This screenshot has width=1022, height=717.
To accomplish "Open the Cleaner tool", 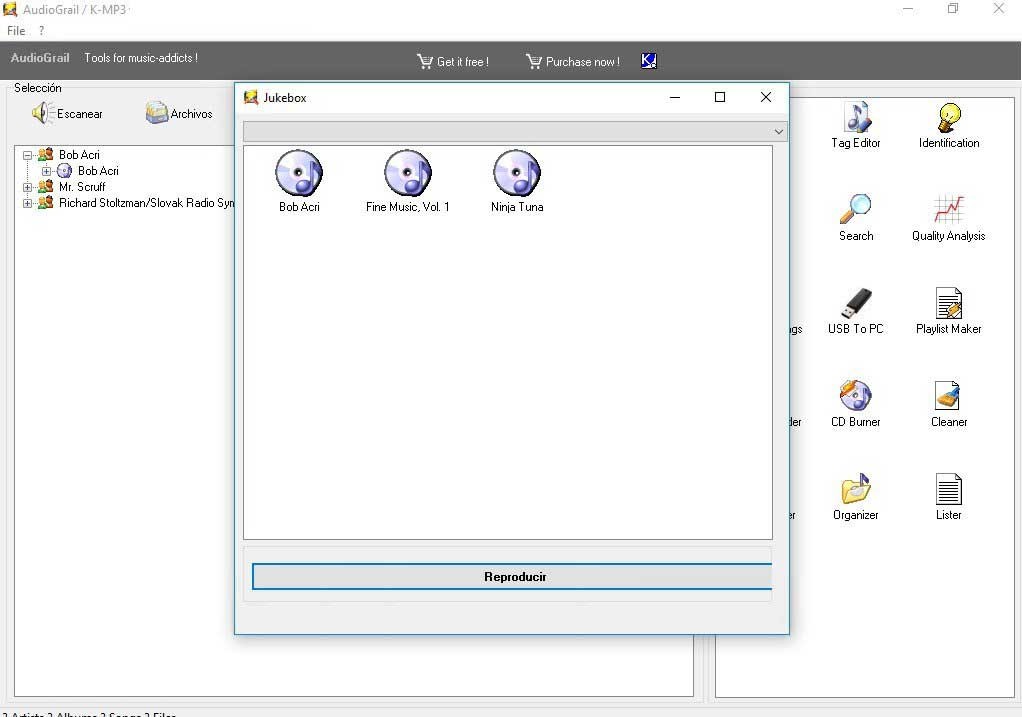I will coord(948,397).
